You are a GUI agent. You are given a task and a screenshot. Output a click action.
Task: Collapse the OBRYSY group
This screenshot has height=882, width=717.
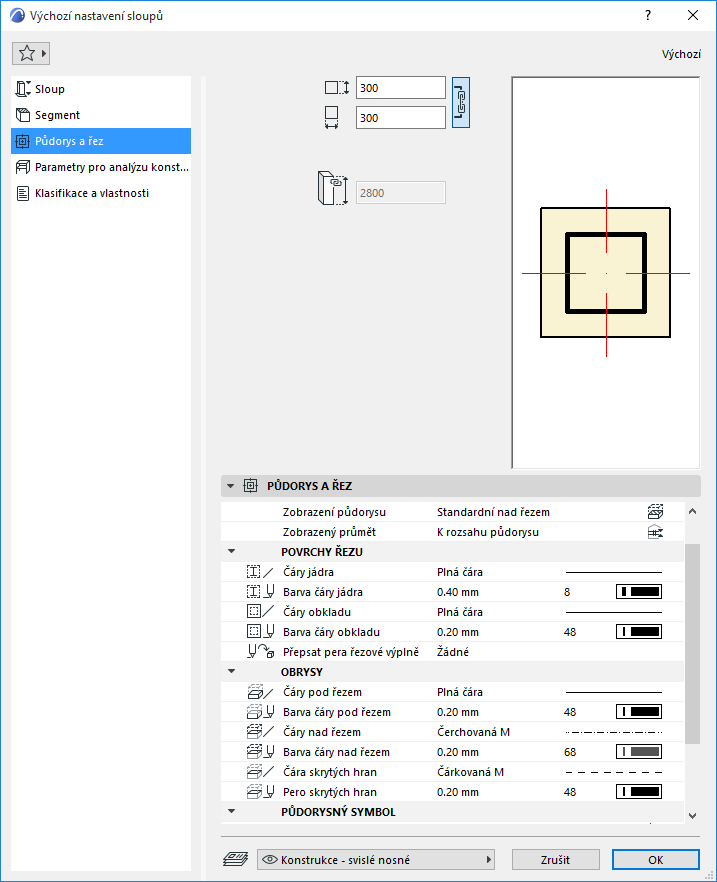point(232,671)
